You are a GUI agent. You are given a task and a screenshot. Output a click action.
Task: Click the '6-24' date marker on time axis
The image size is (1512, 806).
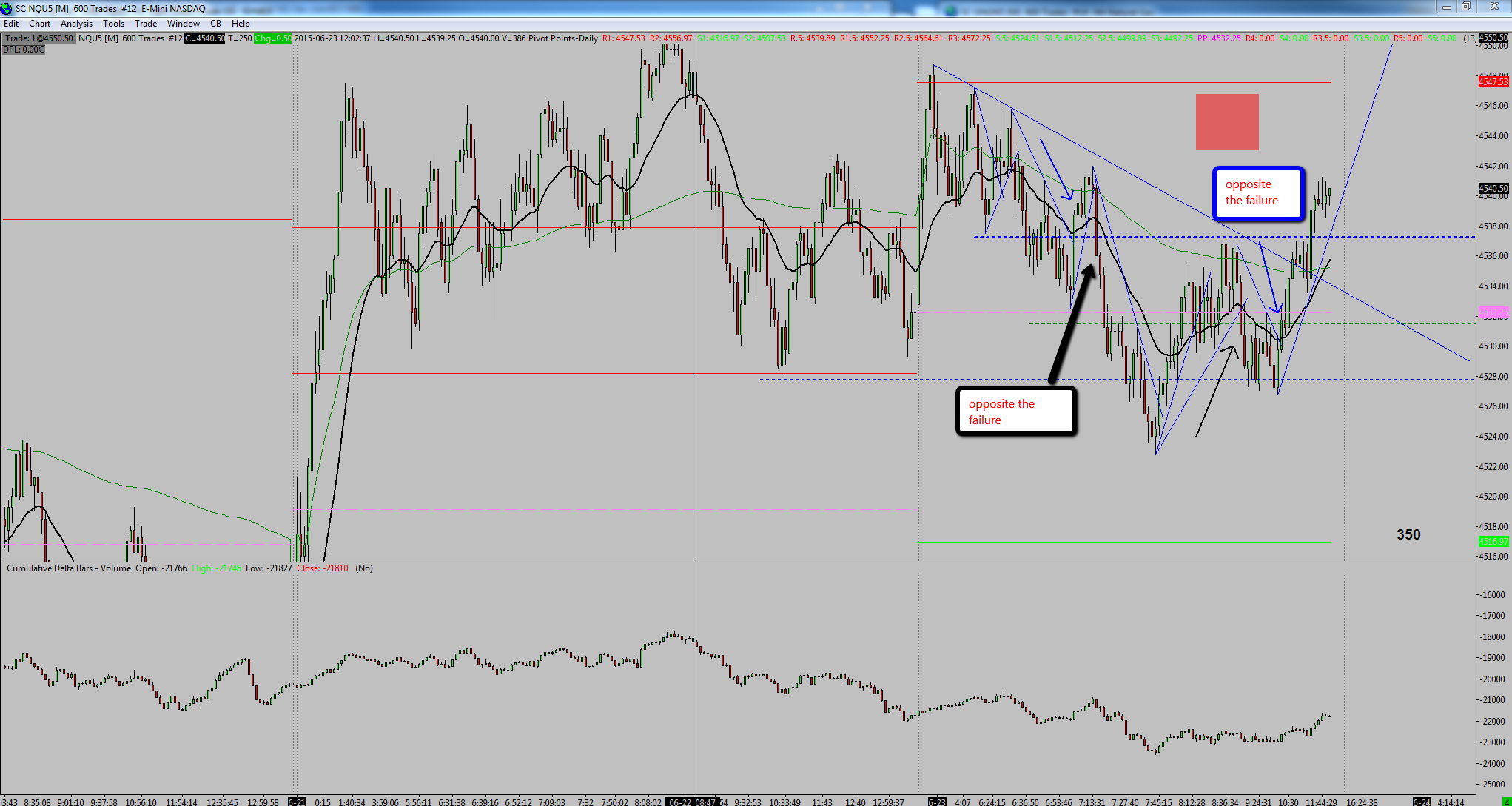pyautogui.click(x=1422, y=802)
